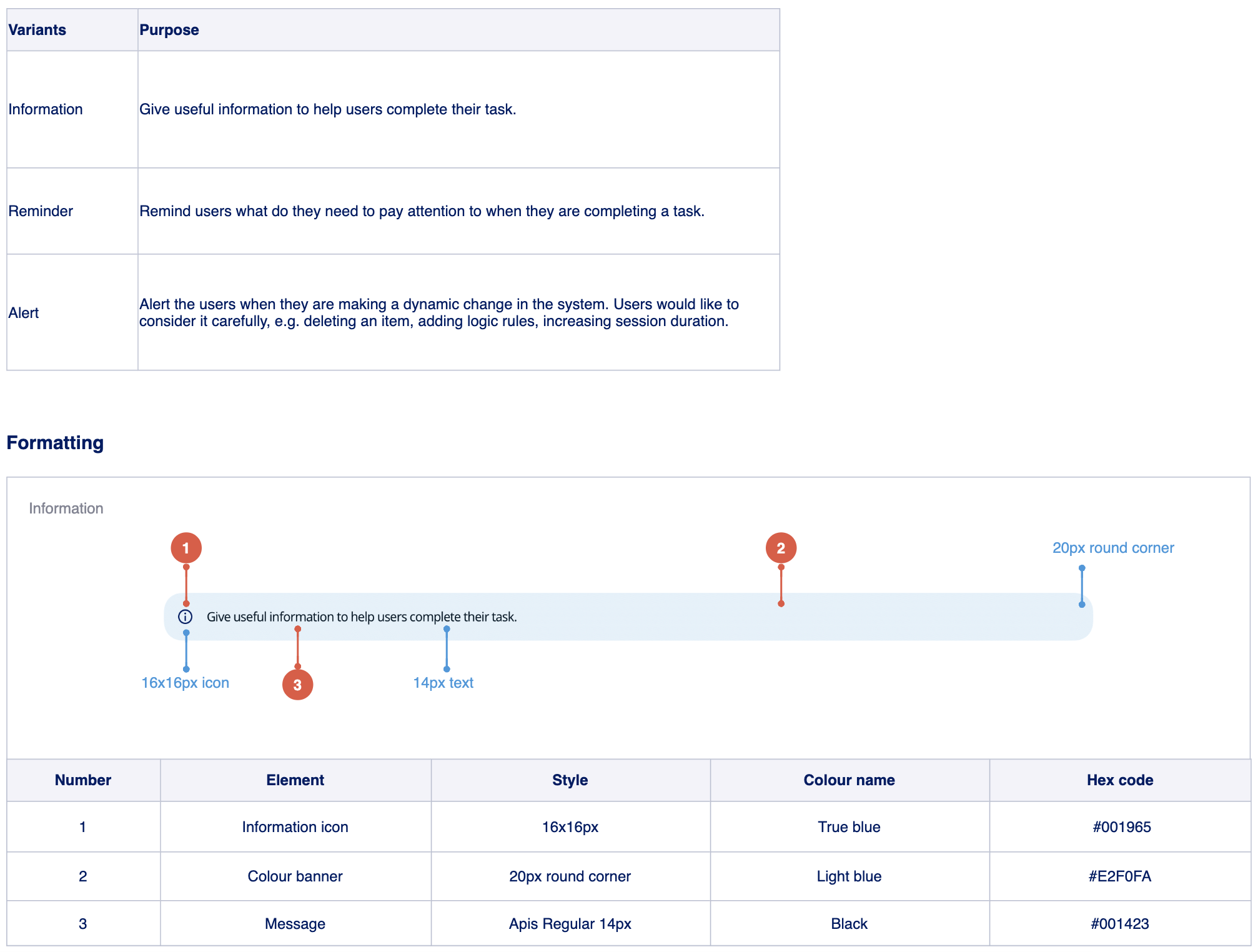Viewport: 1258px width, 952px height.
Task: Select the Information variant cell
Action: (46, 109)
